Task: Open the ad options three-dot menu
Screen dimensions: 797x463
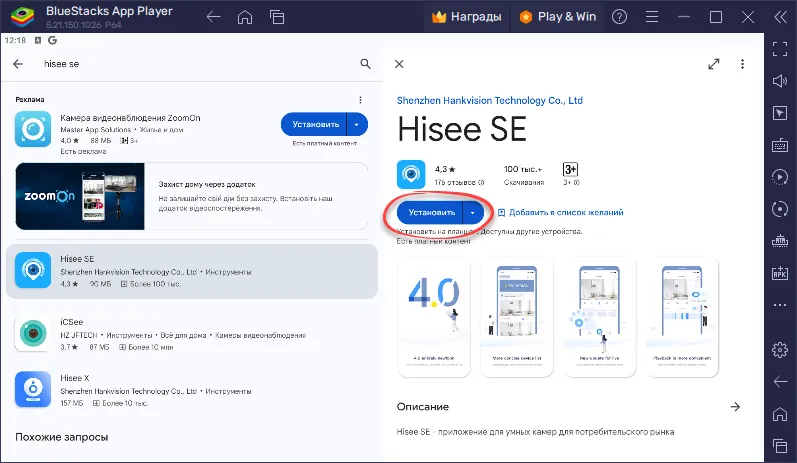Action: tap(360, 100)
